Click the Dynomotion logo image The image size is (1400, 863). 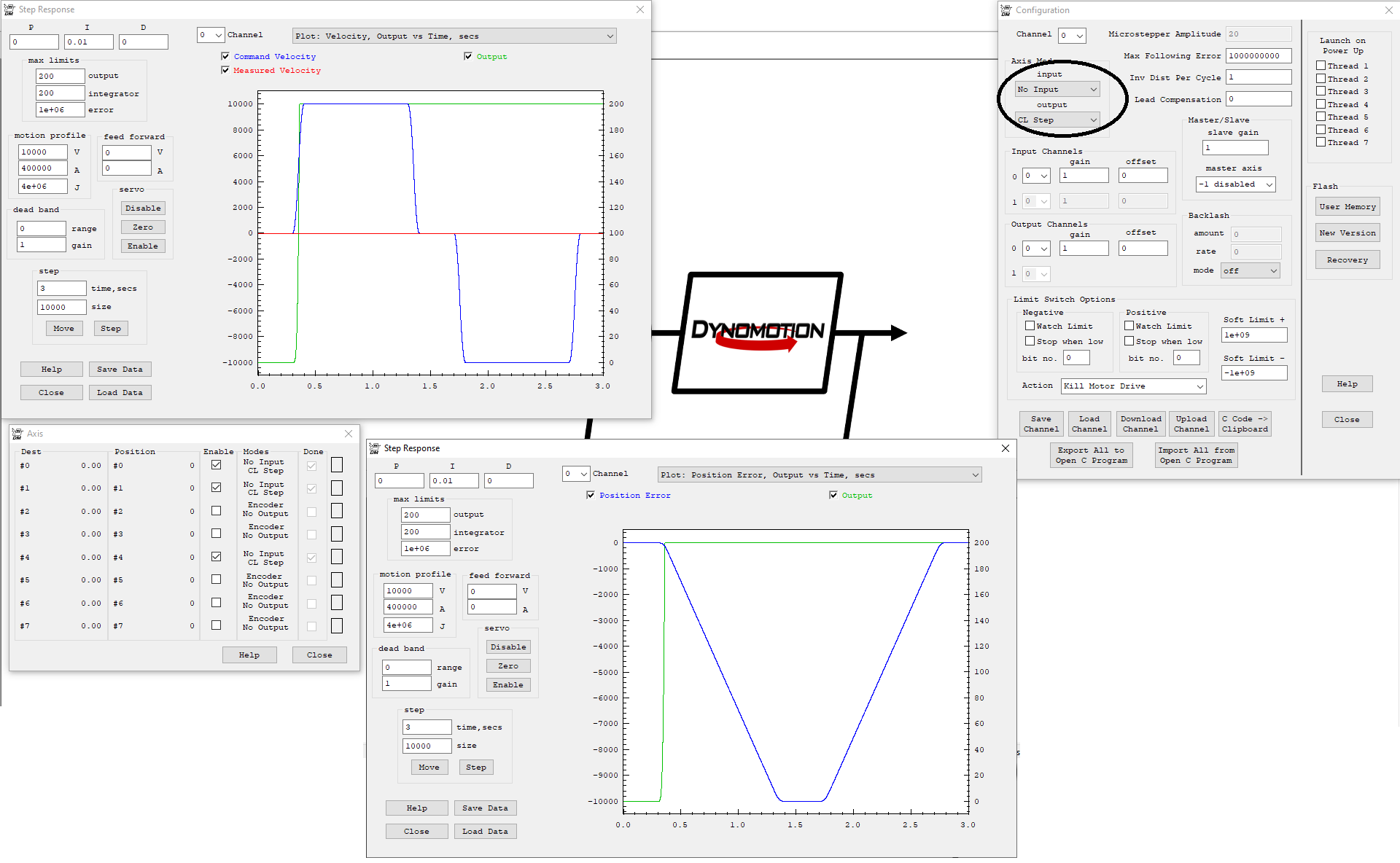pos(757,333)
